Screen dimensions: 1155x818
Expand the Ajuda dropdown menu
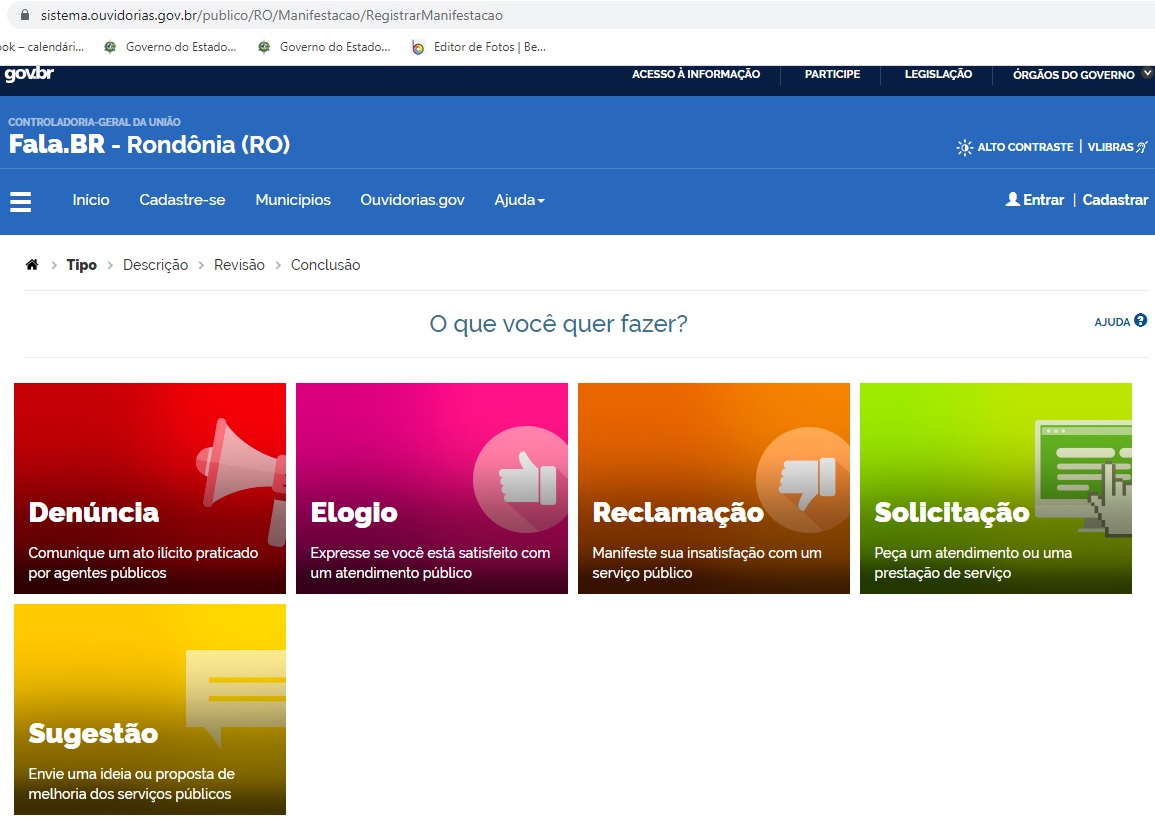coord(519,200)
